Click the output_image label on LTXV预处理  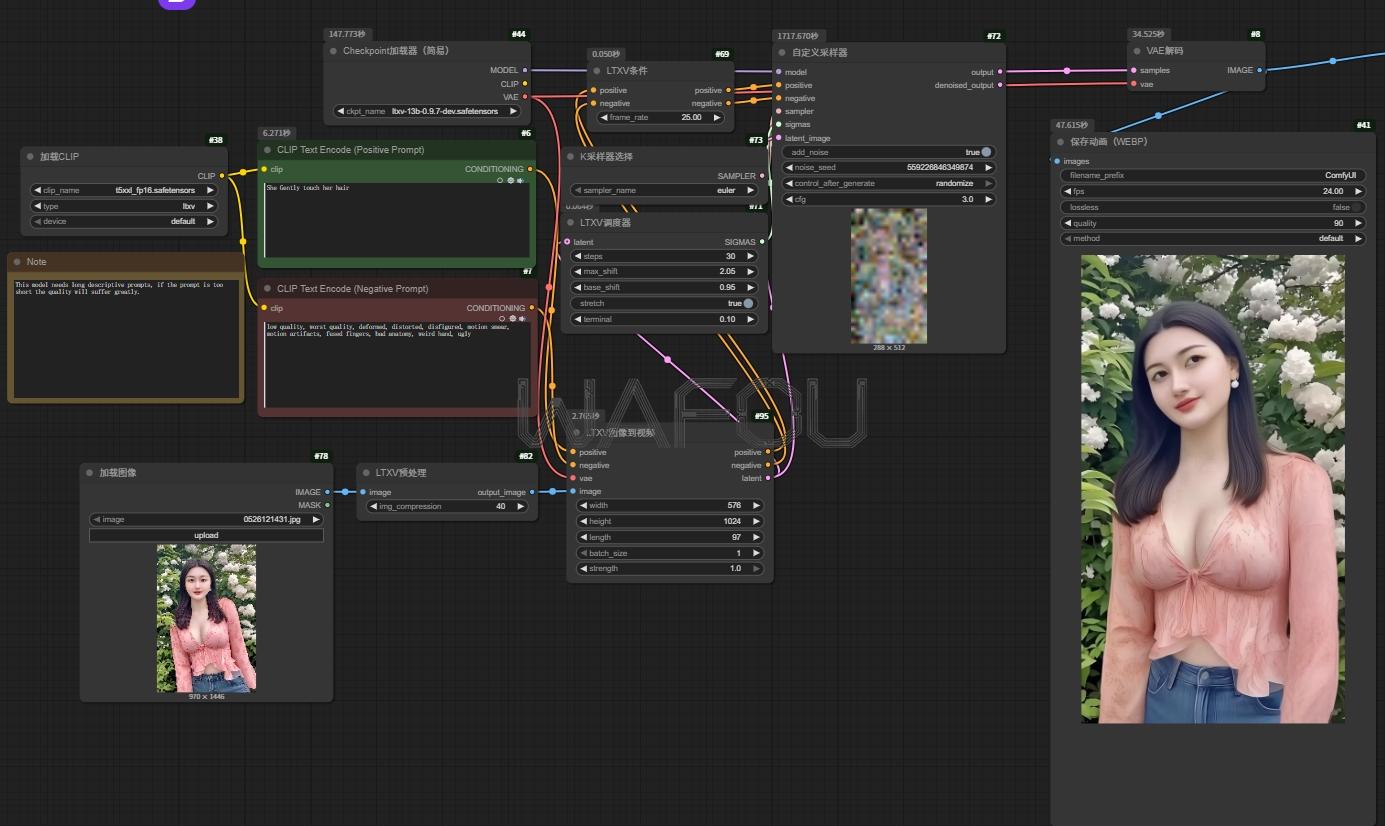[x=502, y=492]
